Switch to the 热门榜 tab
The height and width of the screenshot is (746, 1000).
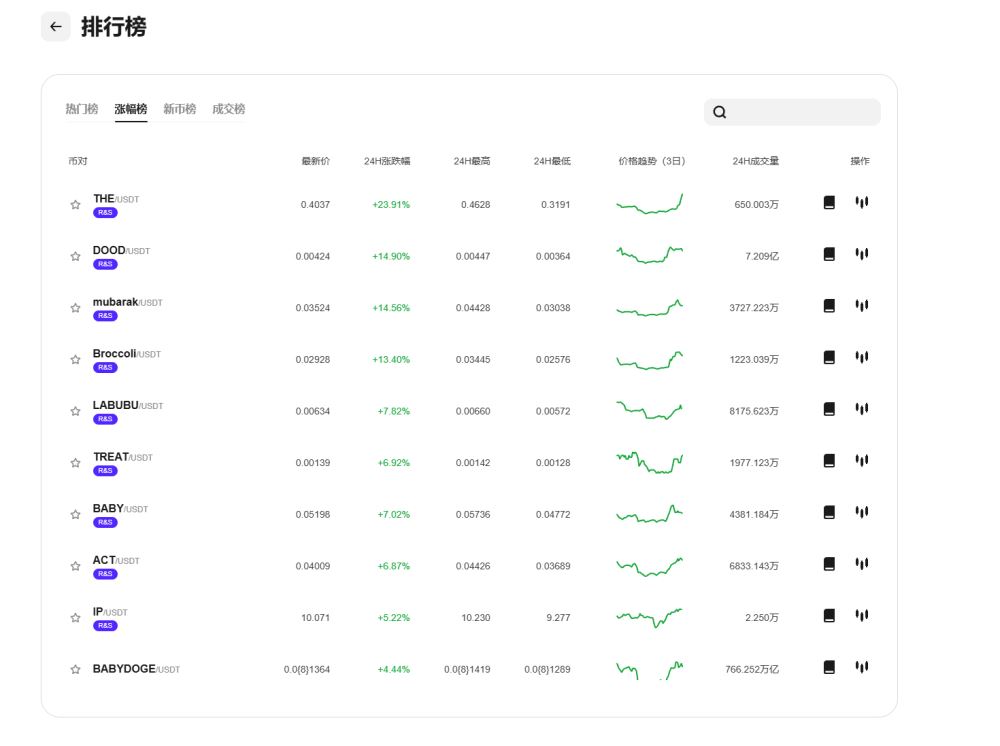80,109
